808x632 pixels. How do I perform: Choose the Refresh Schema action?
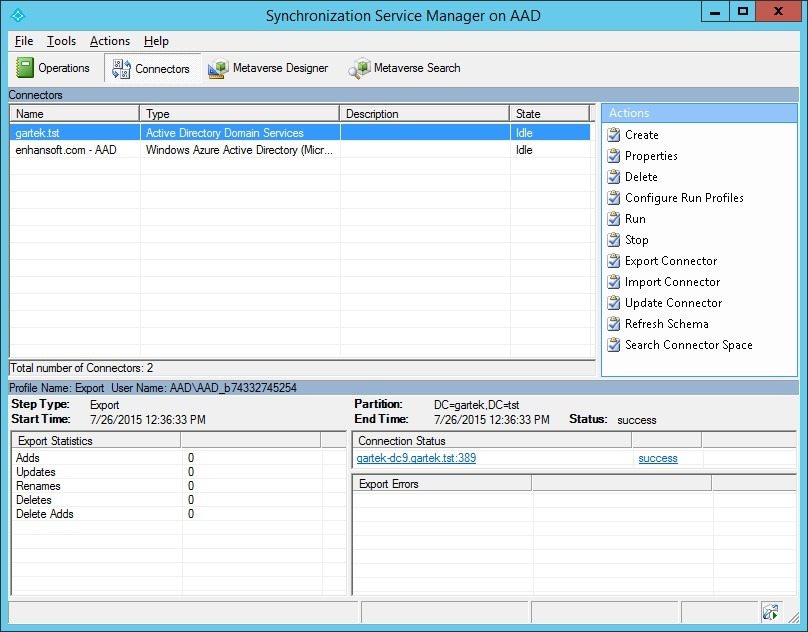coord(667,324)
